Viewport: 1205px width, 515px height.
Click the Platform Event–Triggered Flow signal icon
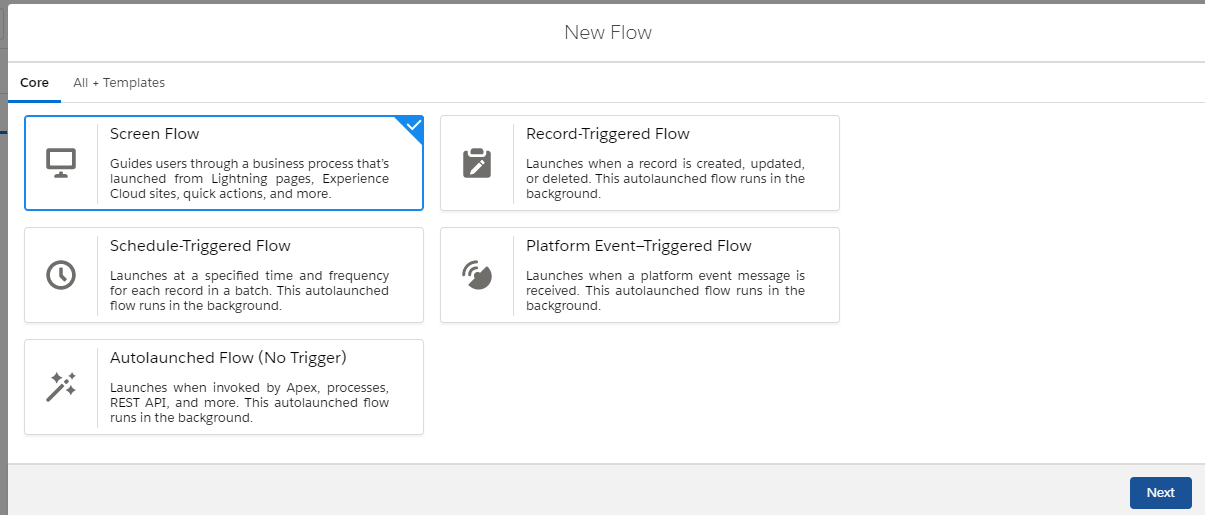(477, 275)
